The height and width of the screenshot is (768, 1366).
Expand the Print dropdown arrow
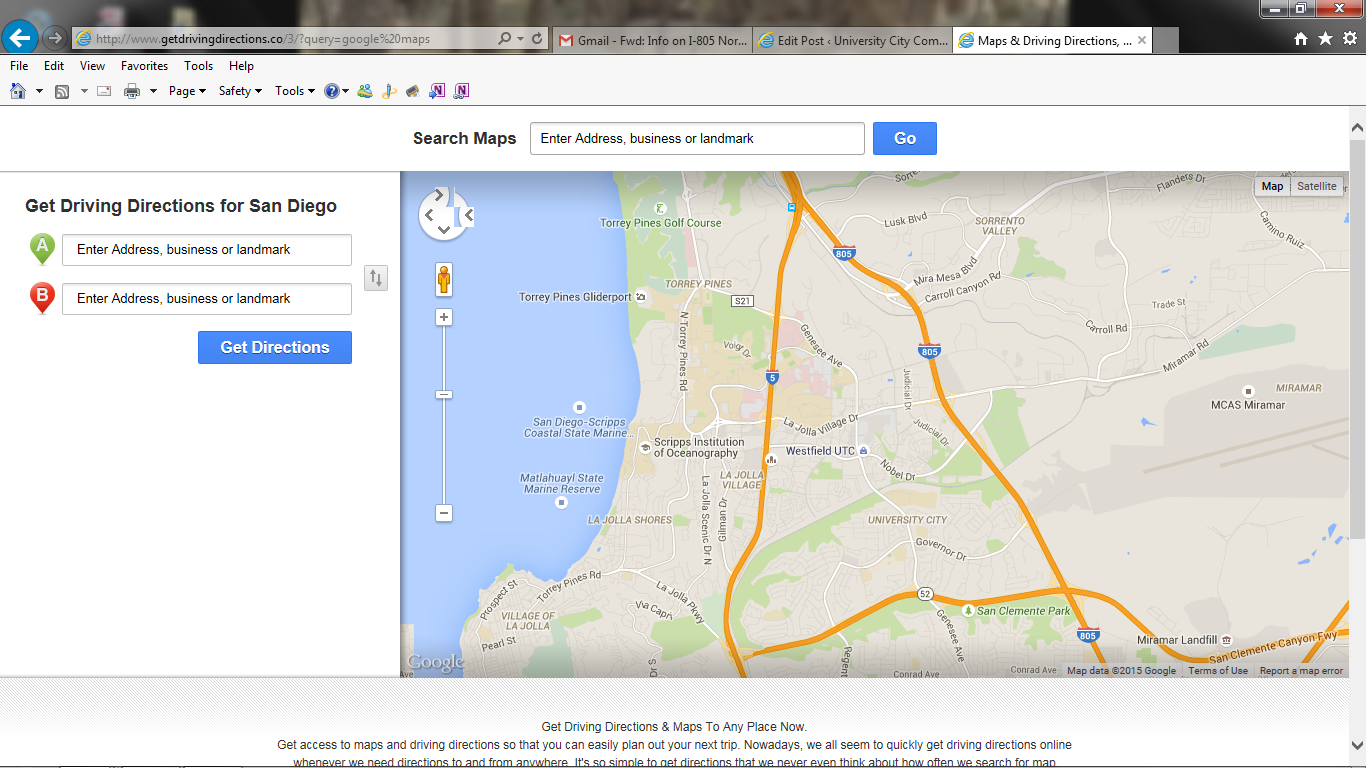[153, 91]
